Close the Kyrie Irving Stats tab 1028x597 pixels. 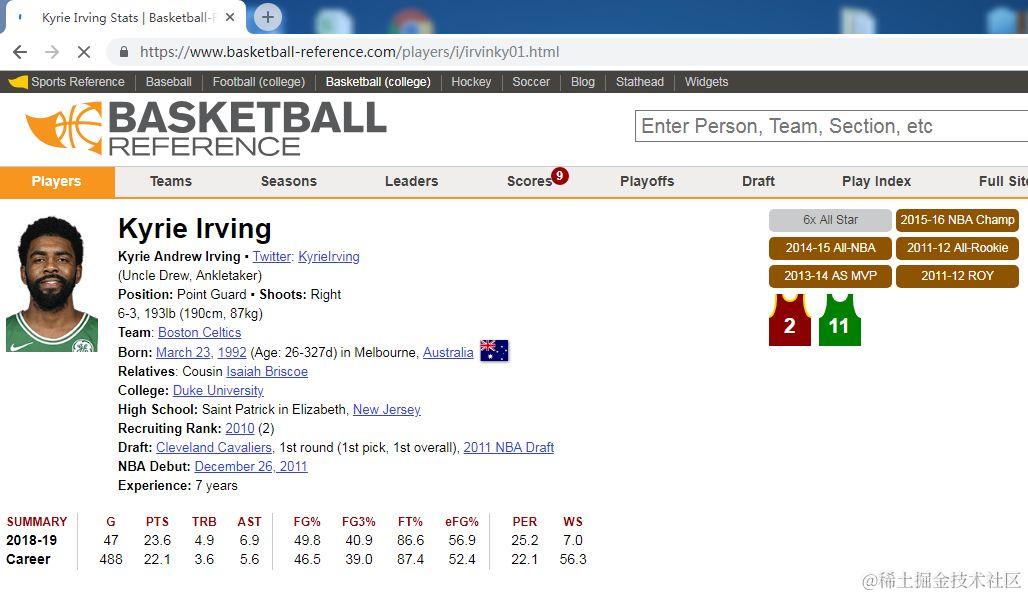[230, 18]
